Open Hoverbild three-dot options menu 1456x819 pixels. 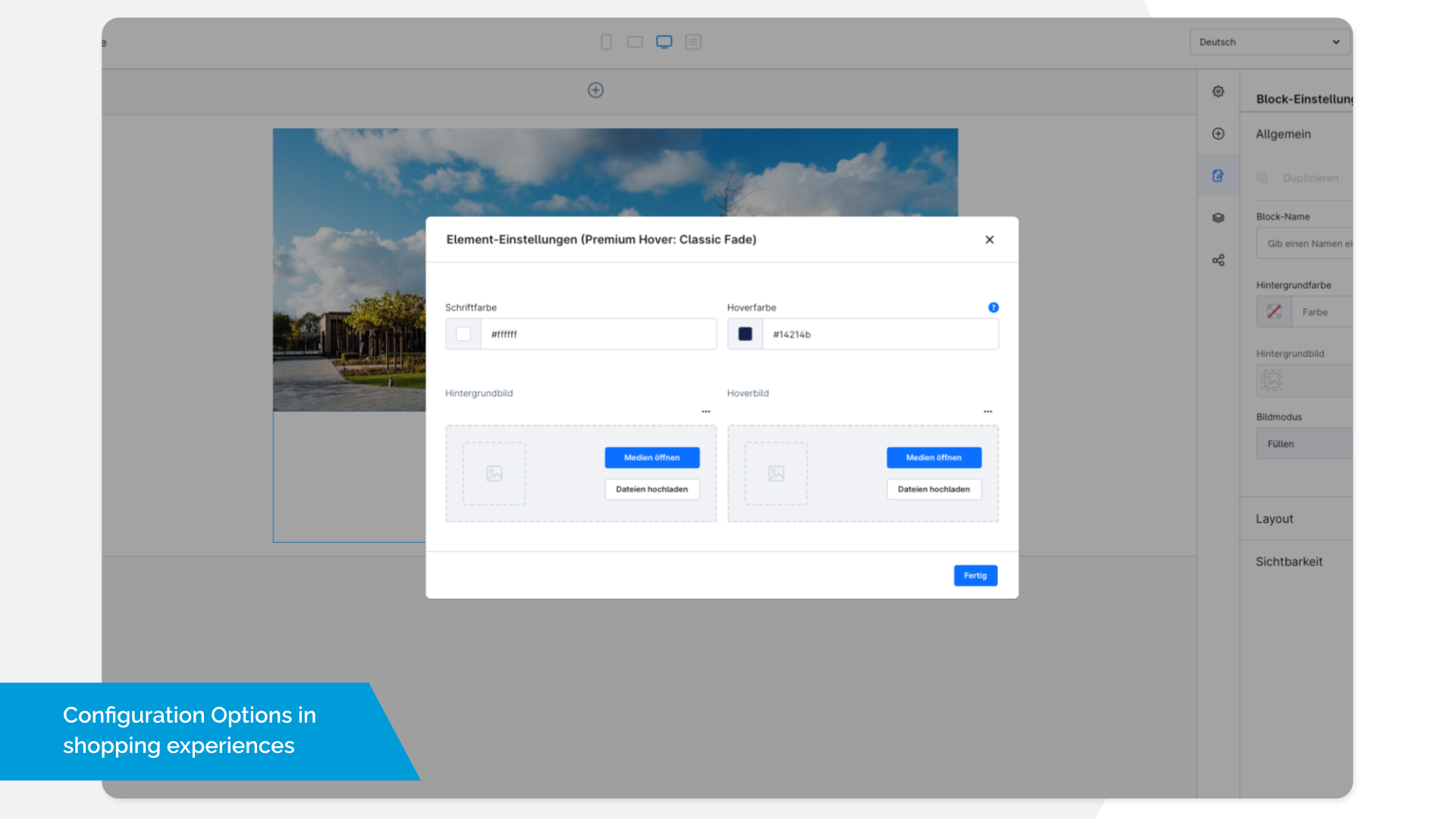click(x=988, y=411)
